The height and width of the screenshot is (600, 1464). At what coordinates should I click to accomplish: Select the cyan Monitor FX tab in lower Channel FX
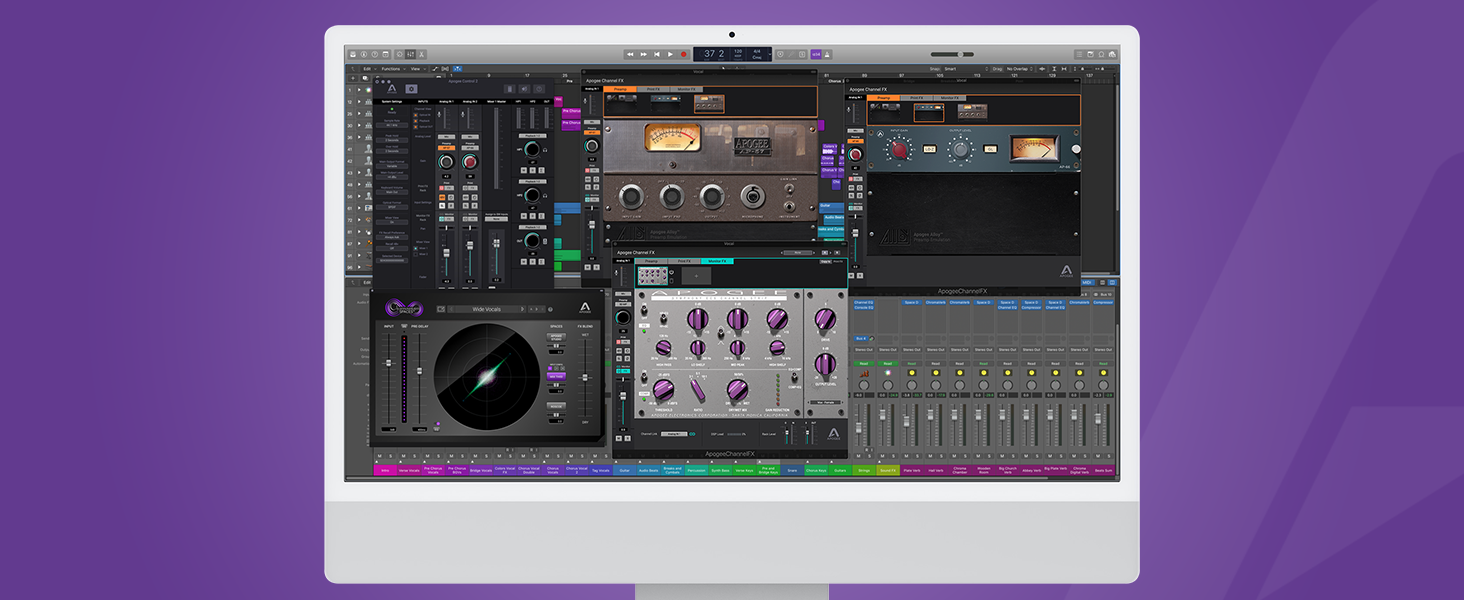[x=717, y=261]
